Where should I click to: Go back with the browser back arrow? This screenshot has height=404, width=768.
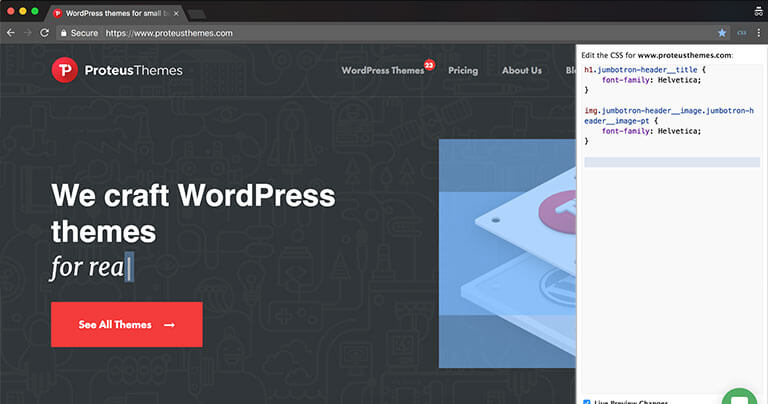click(x=11, y=33)
